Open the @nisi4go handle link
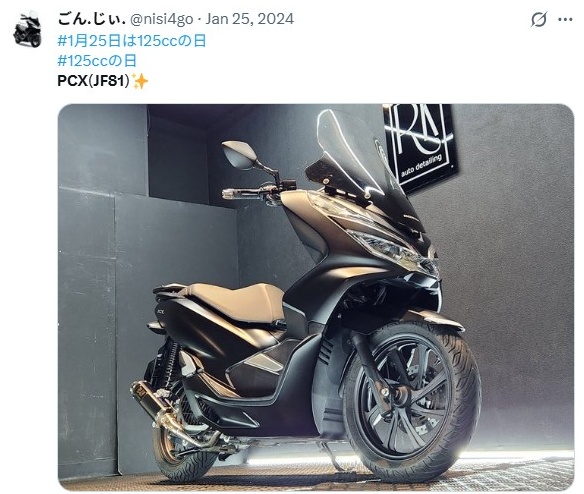 tap(161, 19)
